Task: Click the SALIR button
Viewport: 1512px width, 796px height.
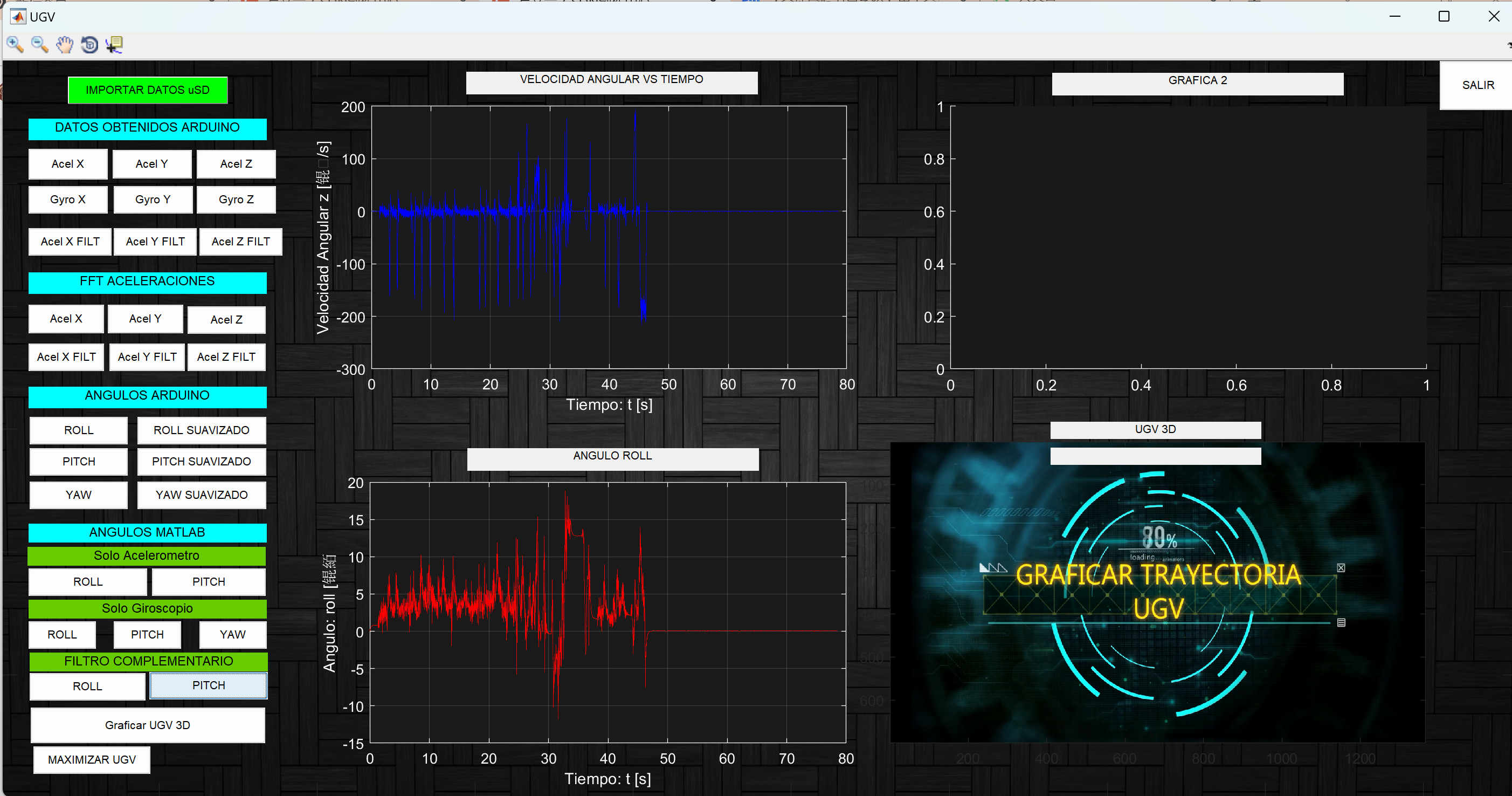Action: 1478,85
